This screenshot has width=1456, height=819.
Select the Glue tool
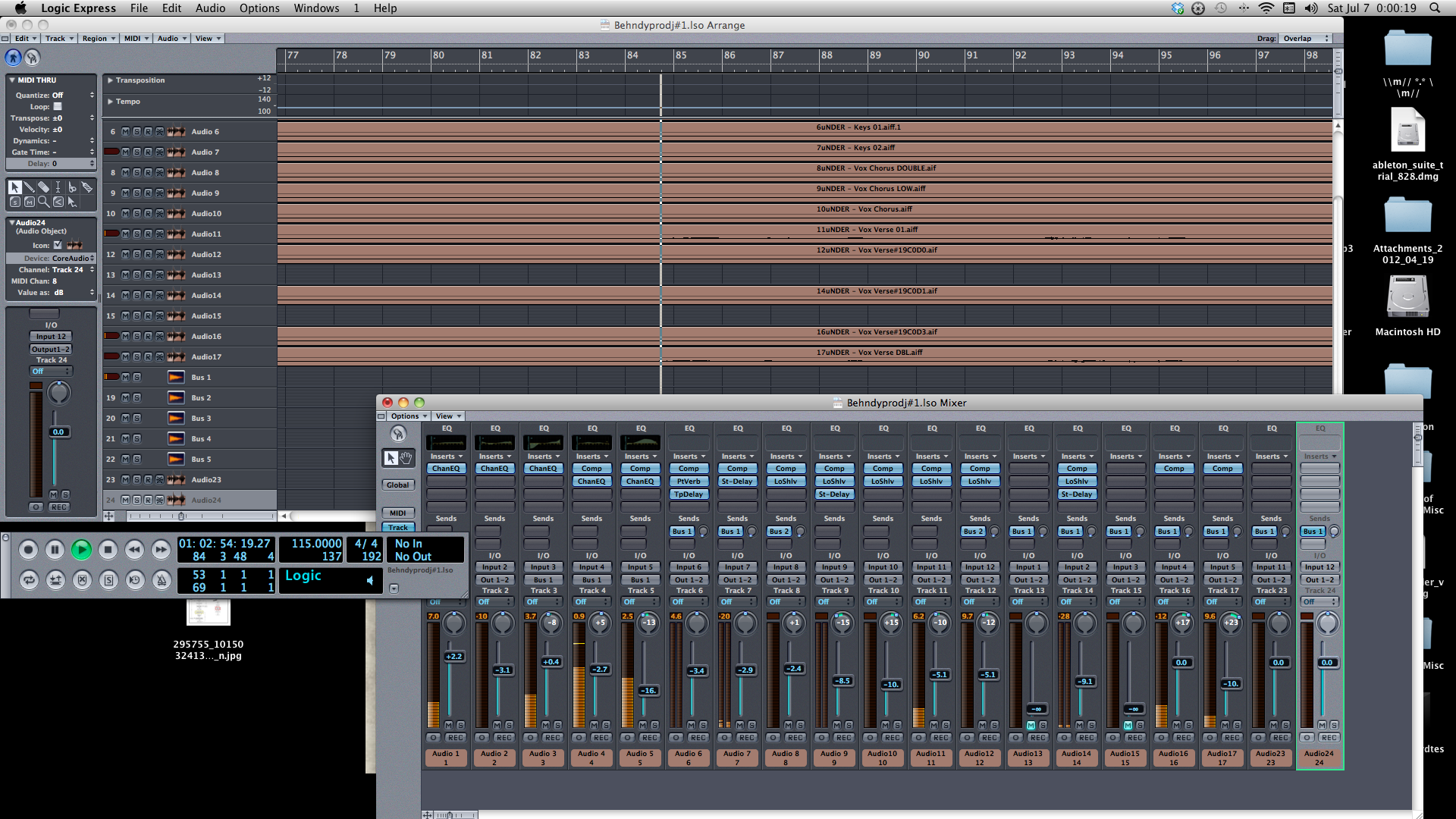coord(86,187)
